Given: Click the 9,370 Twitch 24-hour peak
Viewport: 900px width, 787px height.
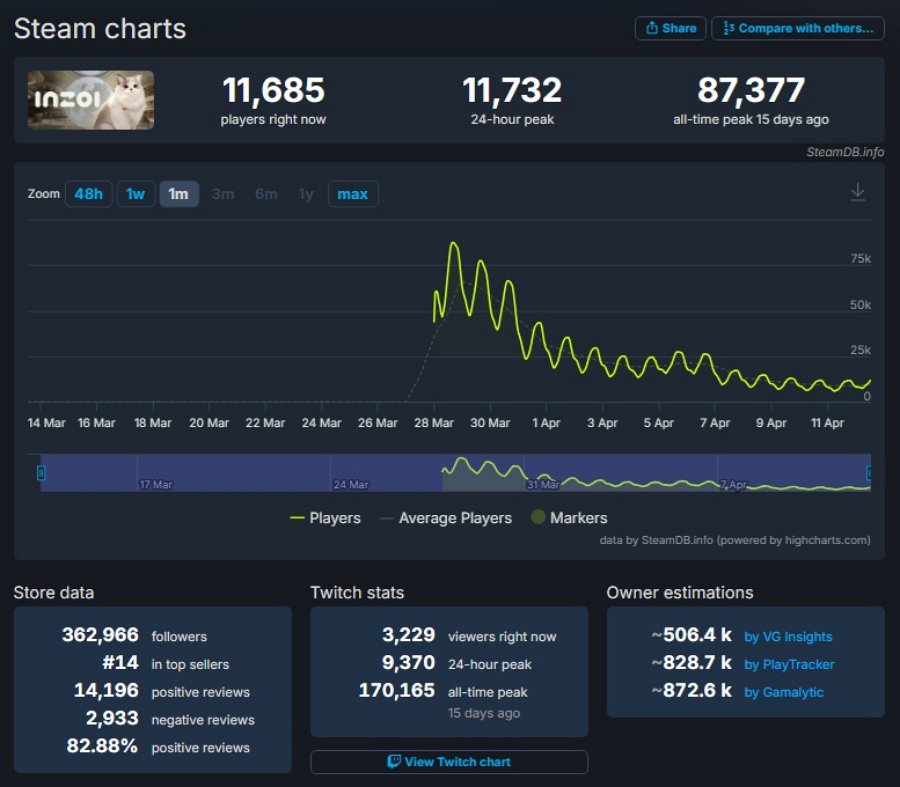Looking at the screenshot, I should click(x=409, y=663).
